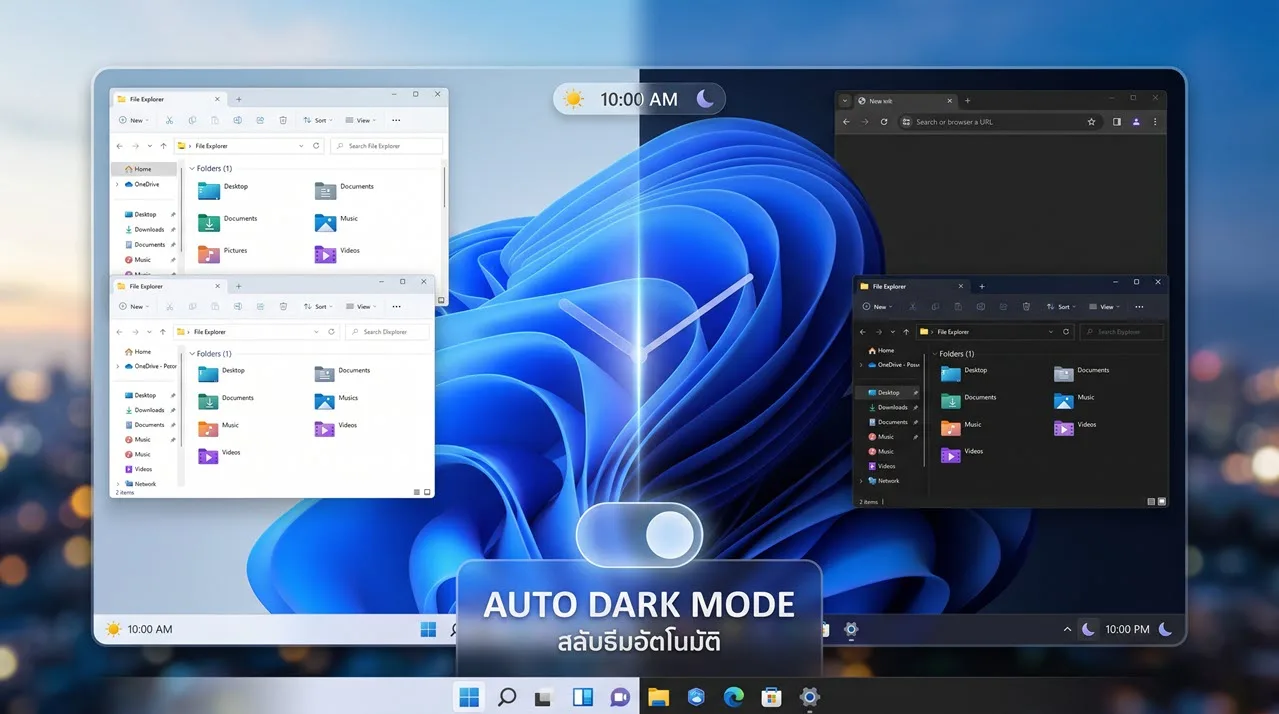1279x714 pixels.
Task: Open the Chrome profile avatar
Action: coord(1136,122)
